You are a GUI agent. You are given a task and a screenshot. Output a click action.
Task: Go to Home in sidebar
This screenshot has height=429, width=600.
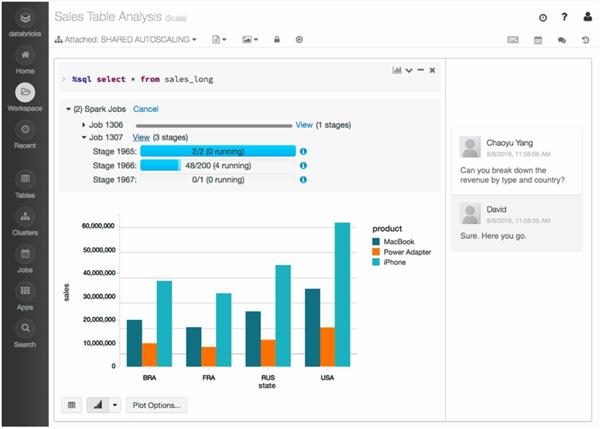25,60
